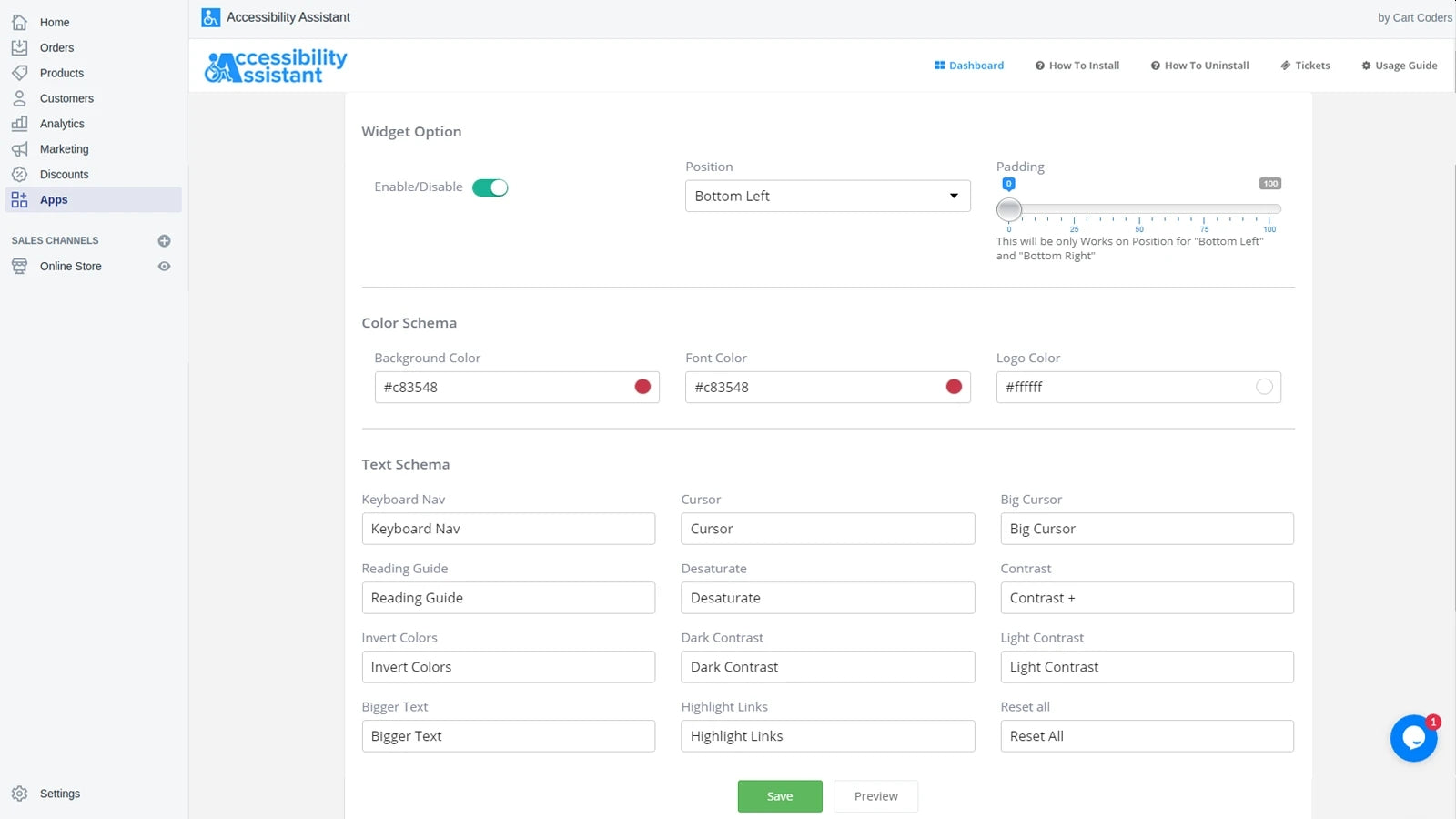Click the Reading Guide text field
Viewport: 1456px width, 819px height.
click(508, 598)
